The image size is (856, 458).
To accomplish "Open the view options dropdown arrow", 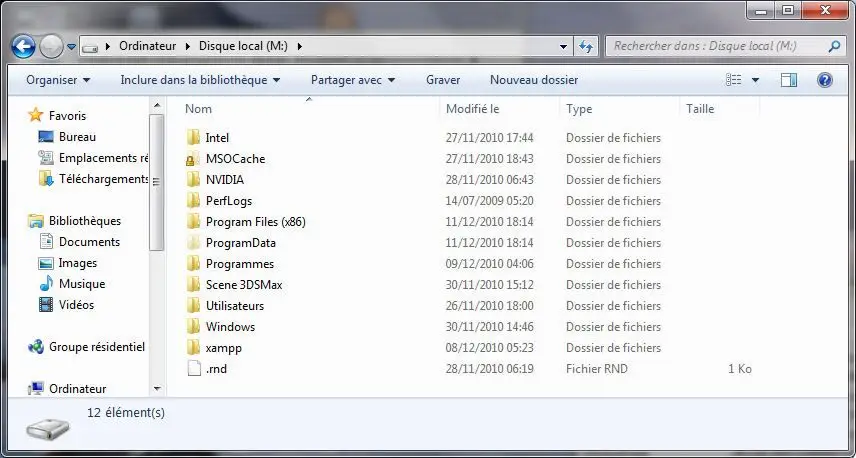I will click(755, 80).
